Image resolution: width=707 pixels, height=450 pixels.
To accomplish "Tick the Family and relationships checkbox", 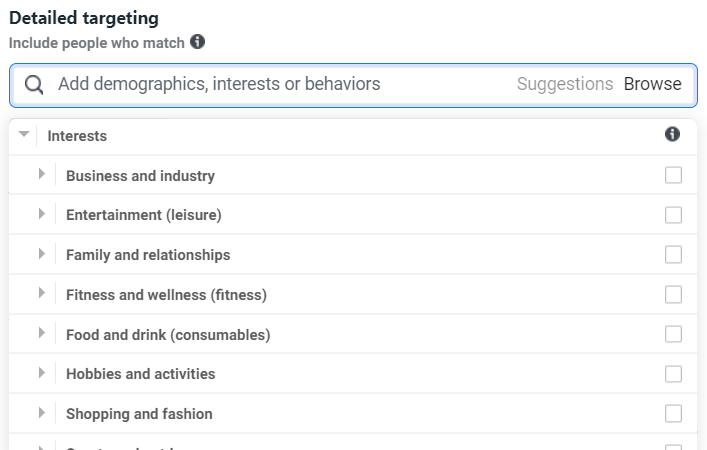I will (x=673, y=254).
